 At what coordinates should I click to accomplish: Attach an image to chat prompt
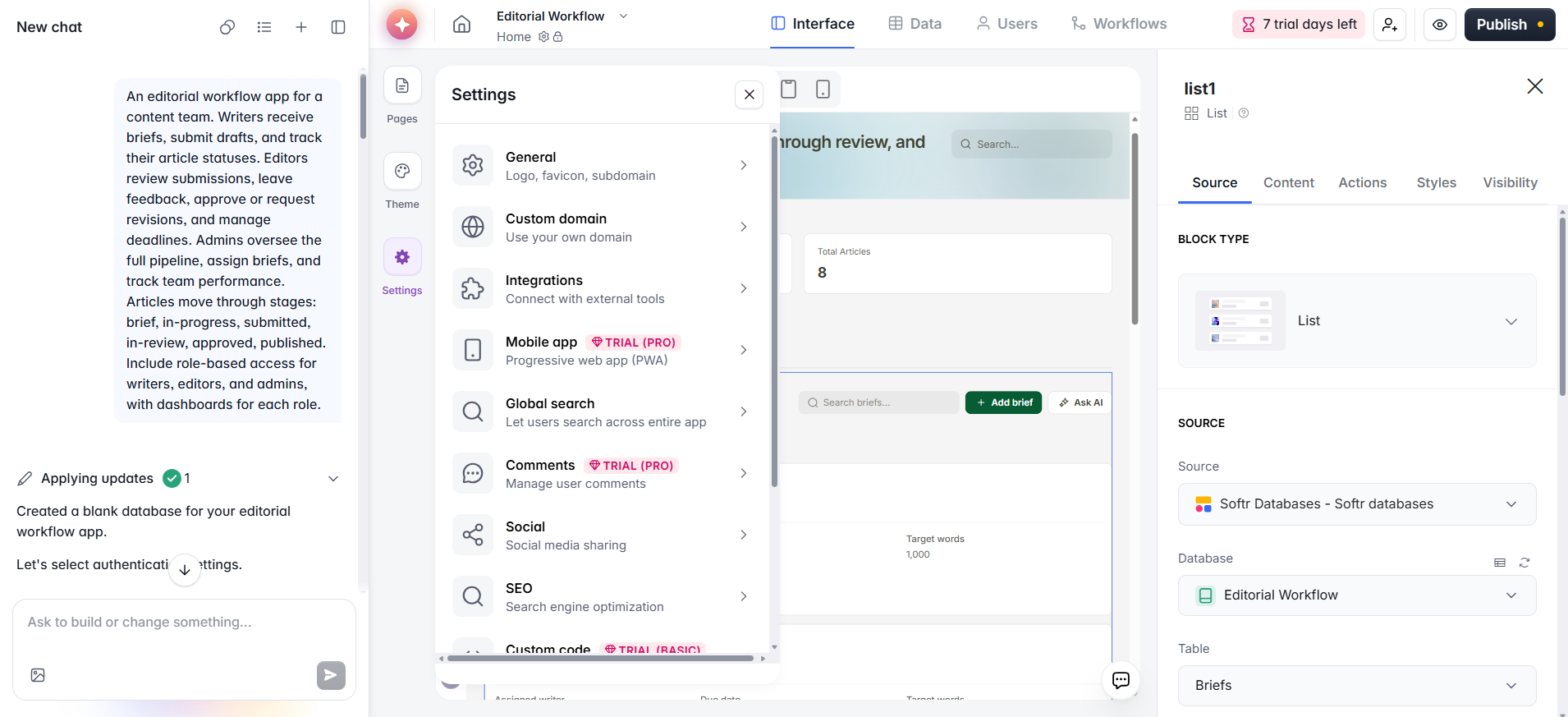(38, 675)
